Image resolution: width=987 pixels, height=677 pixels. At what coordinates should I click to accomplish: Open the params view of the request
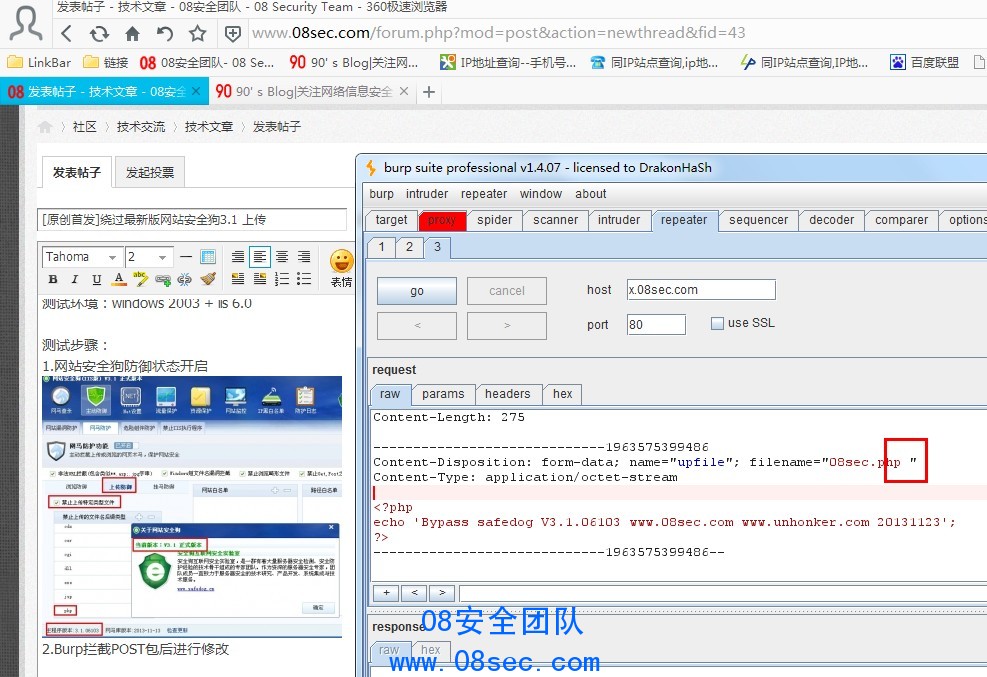point(443,394)
